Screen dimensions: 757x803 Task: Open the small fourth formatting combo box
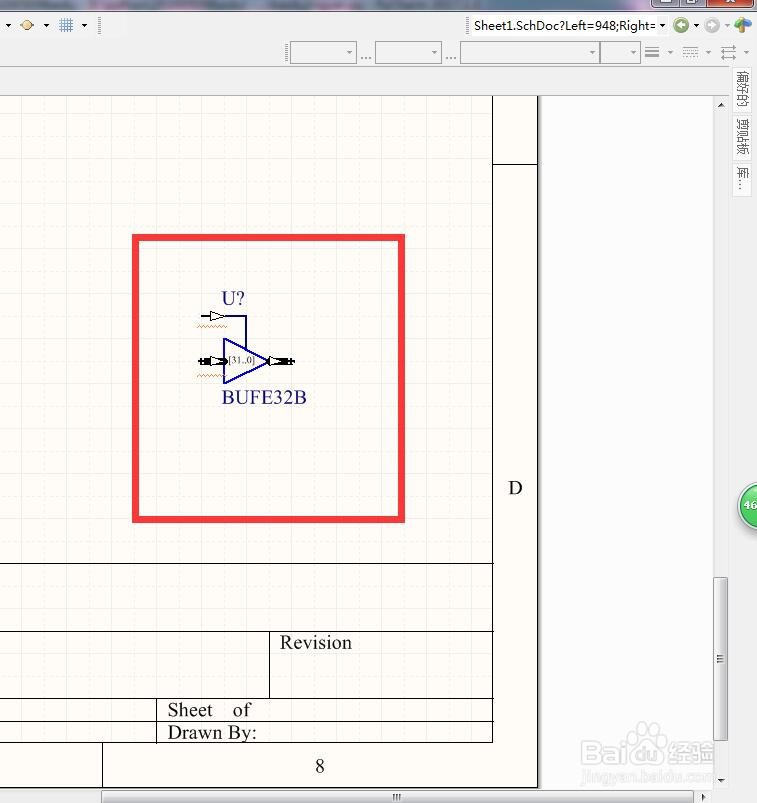pos(620,52)
